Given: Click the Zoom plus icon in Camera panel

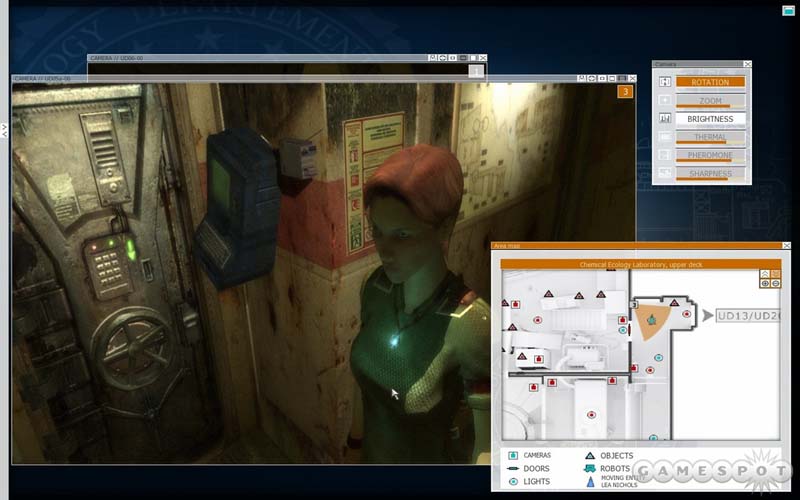Looking at the screenshot, I should 664,100.
